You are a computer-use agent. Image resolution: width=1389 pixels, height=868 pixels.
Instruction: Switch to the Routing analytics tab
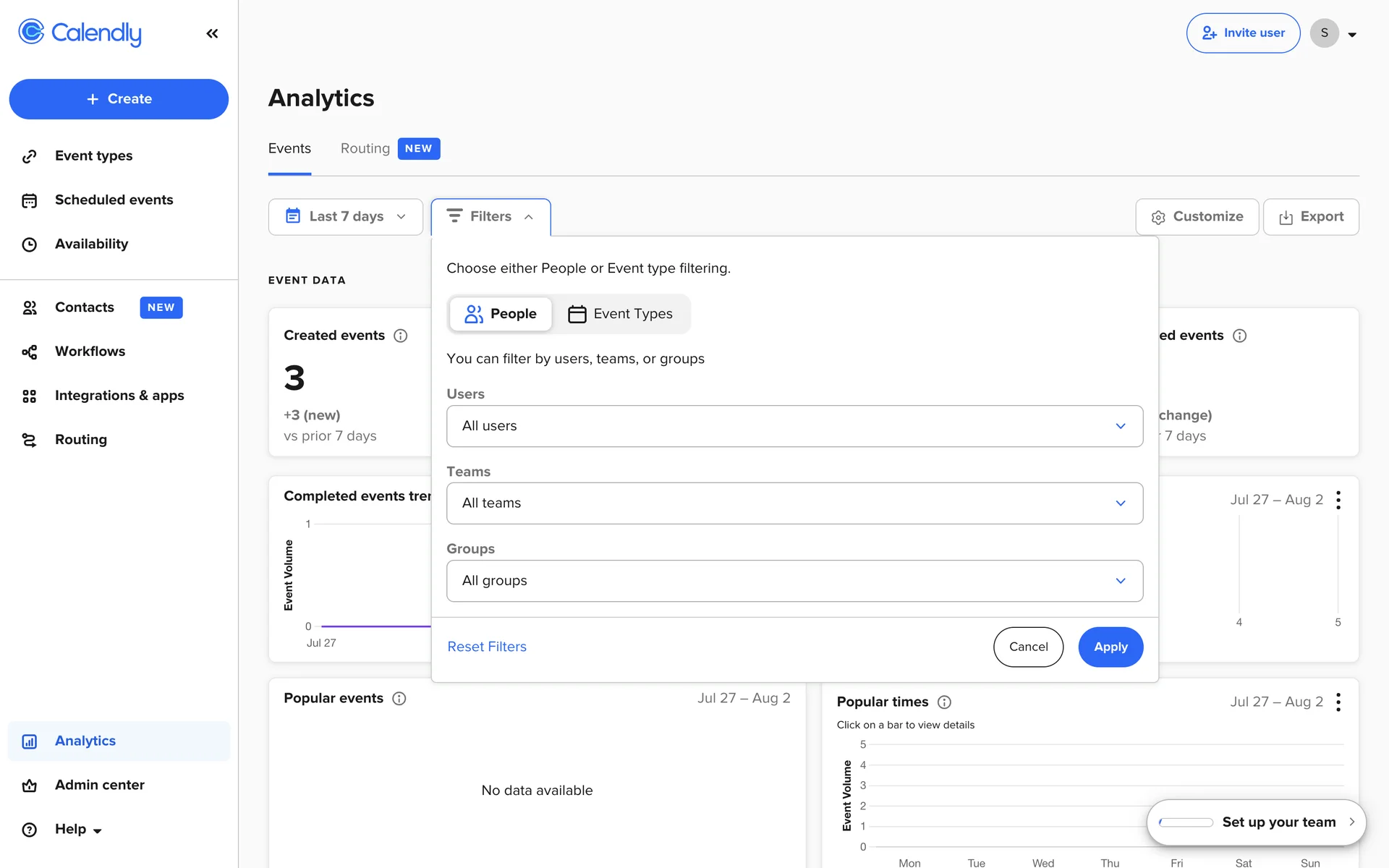click(365, 148)
